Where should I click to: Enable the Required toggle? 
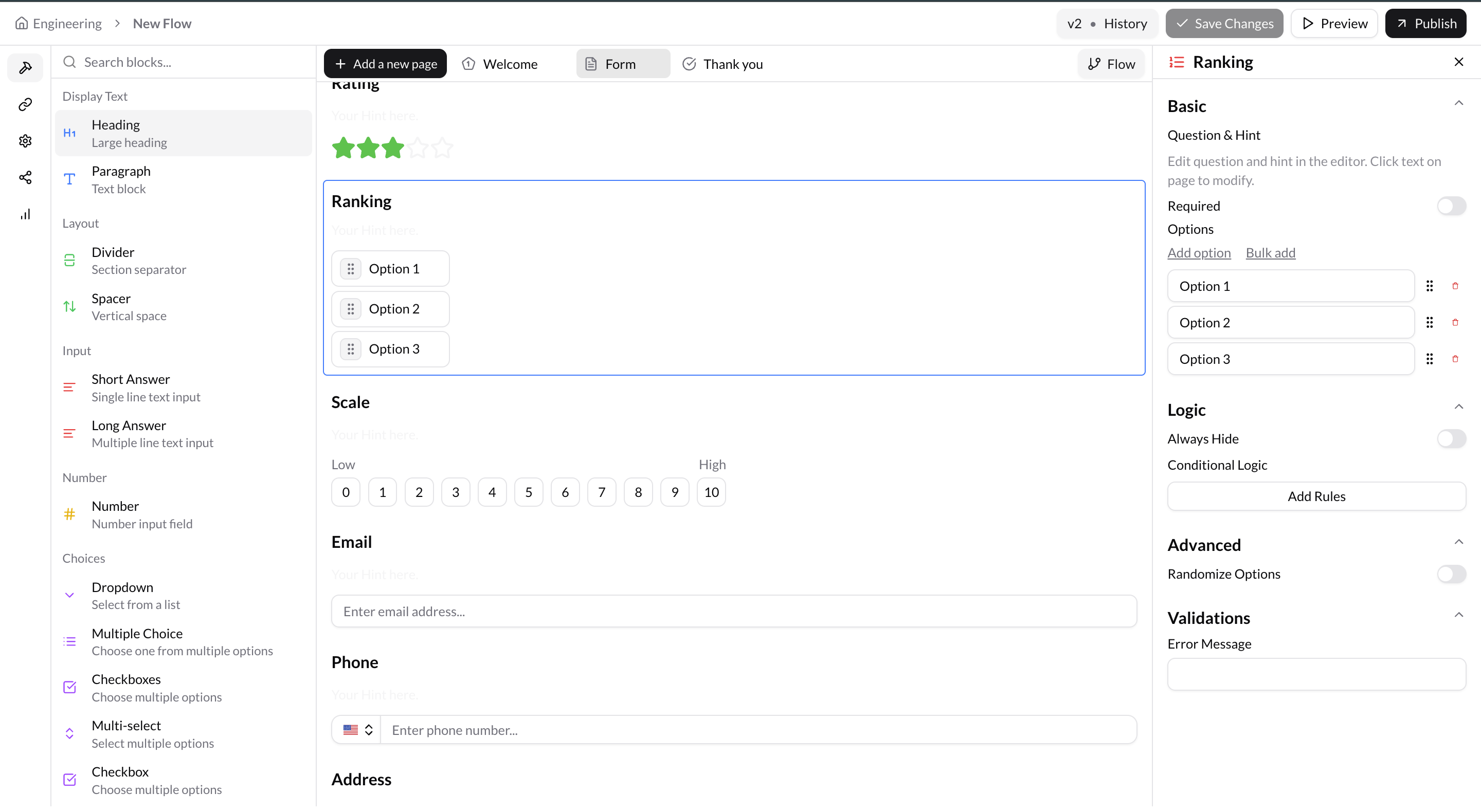pyautogui.click(x=1451, y=206)
